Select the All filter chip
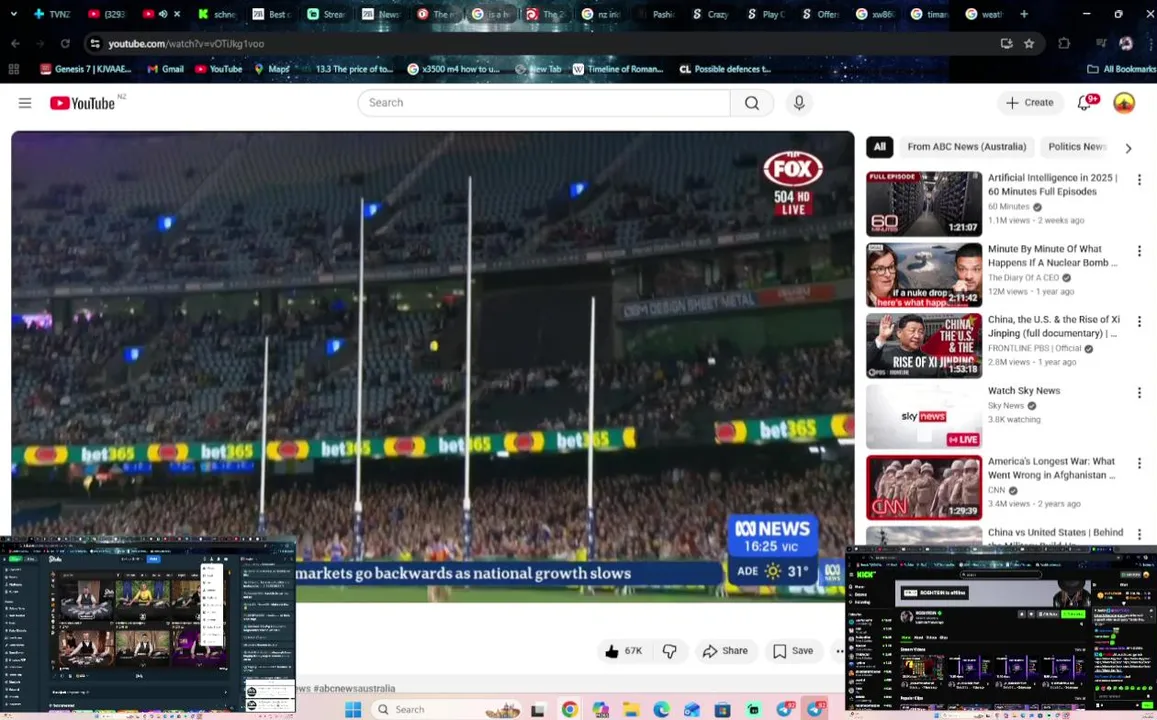 880,147
